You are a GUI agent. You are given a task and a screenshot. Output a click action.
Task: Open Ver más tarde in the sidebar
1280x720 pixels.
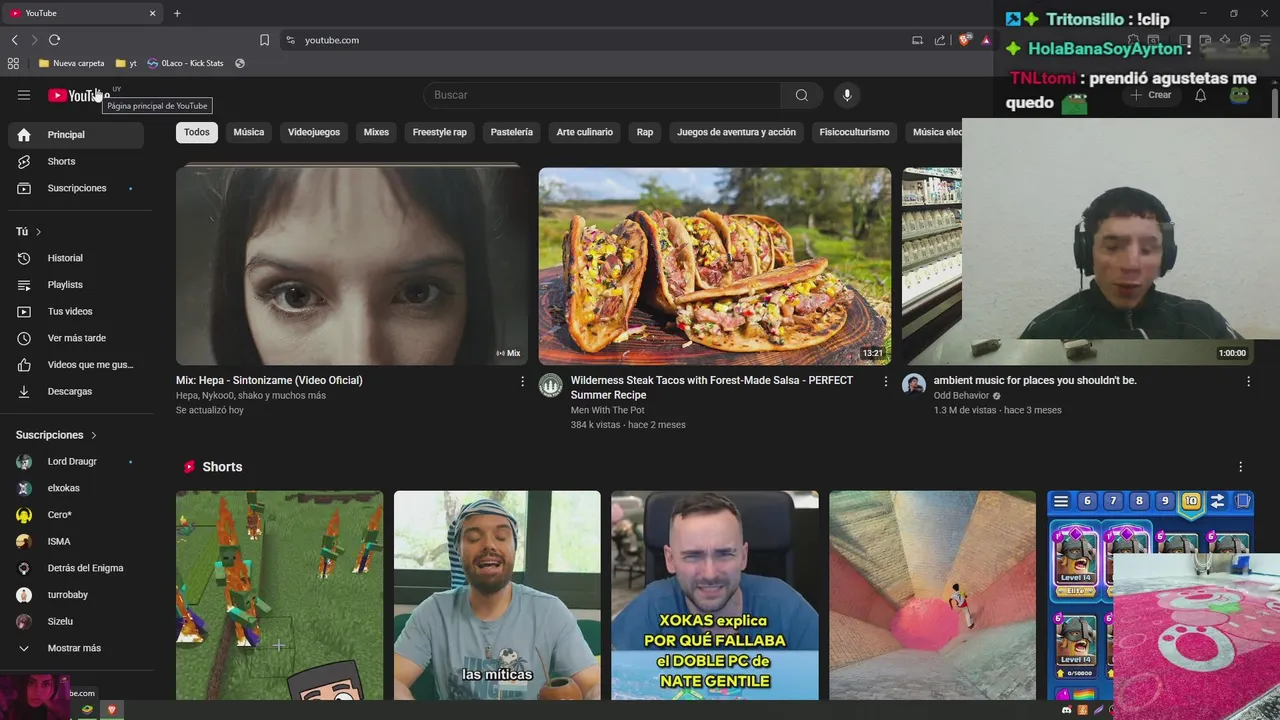point(76,338)
